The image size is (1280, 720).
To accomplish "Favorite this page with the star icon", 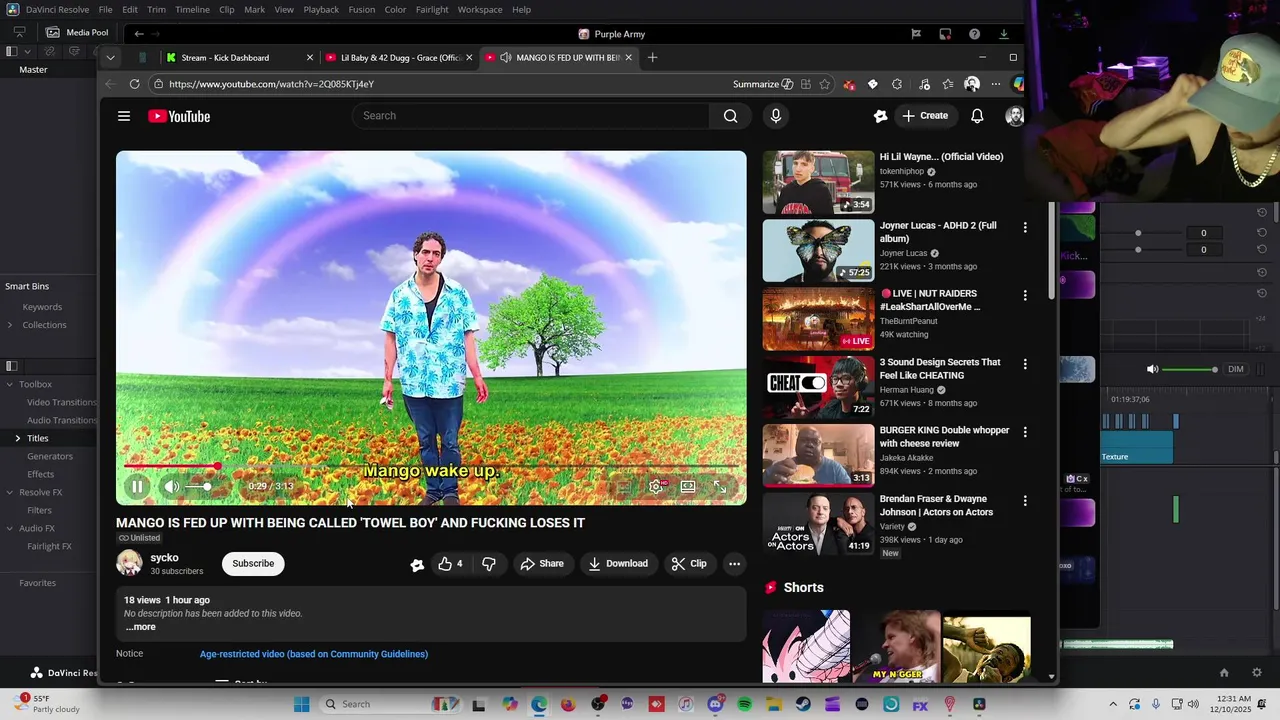I will point(826,84).
